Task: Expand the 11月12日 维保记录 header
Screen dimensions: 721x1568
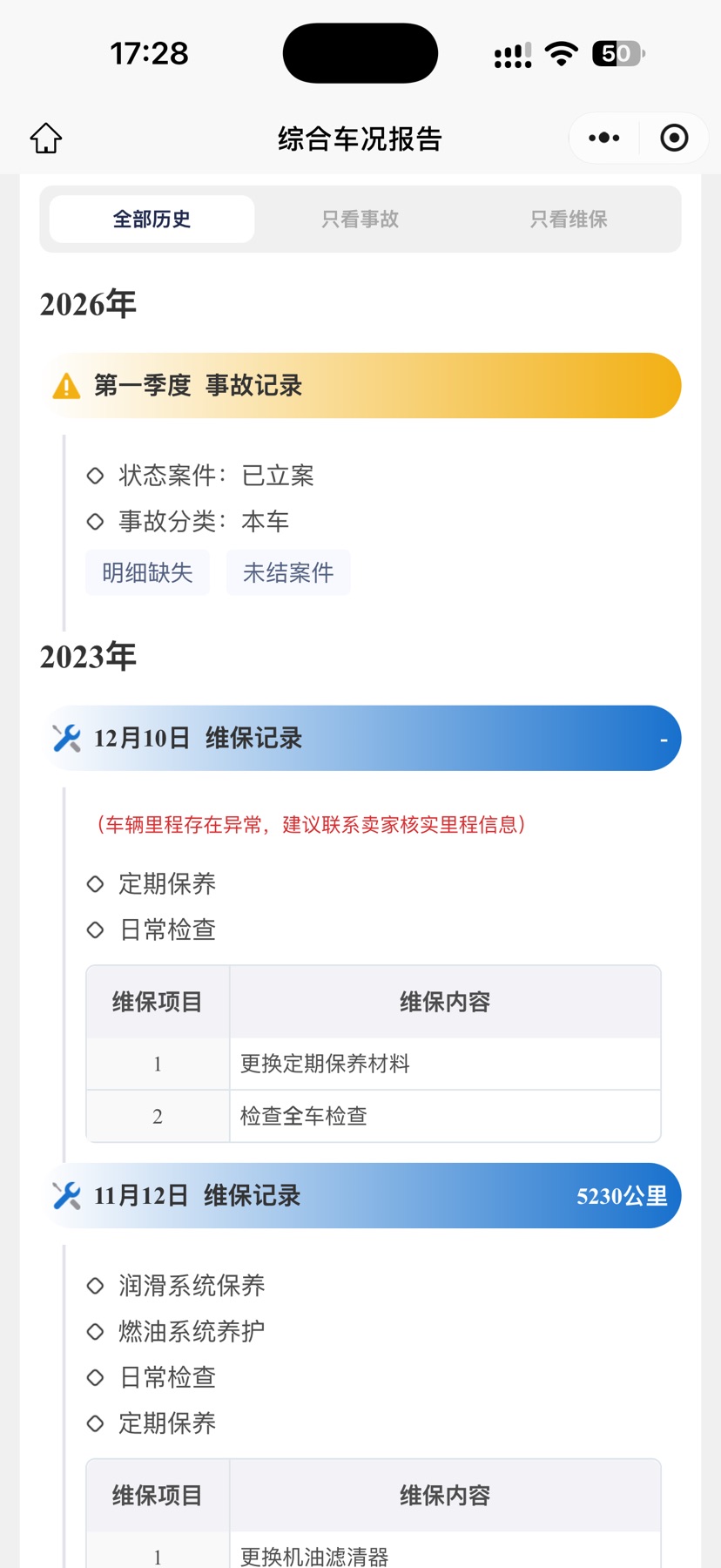Action: tap(363, 1195)
